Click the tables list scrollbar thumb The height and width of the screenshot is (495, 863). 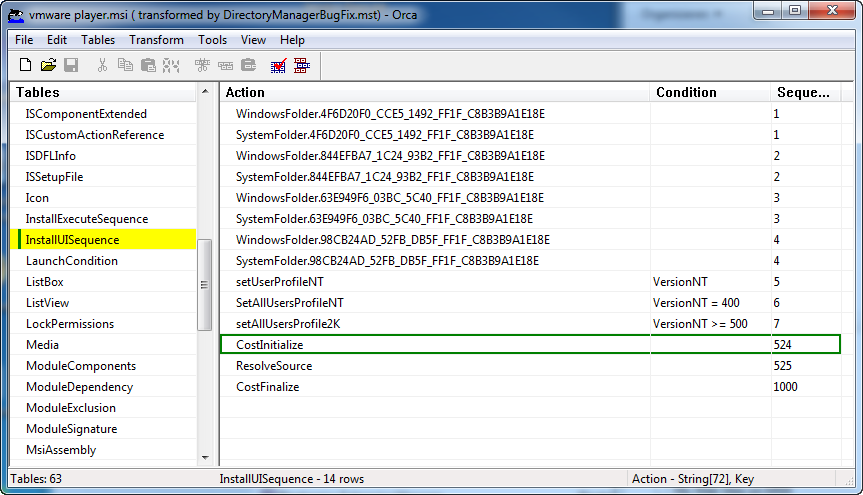coord(205,285)
